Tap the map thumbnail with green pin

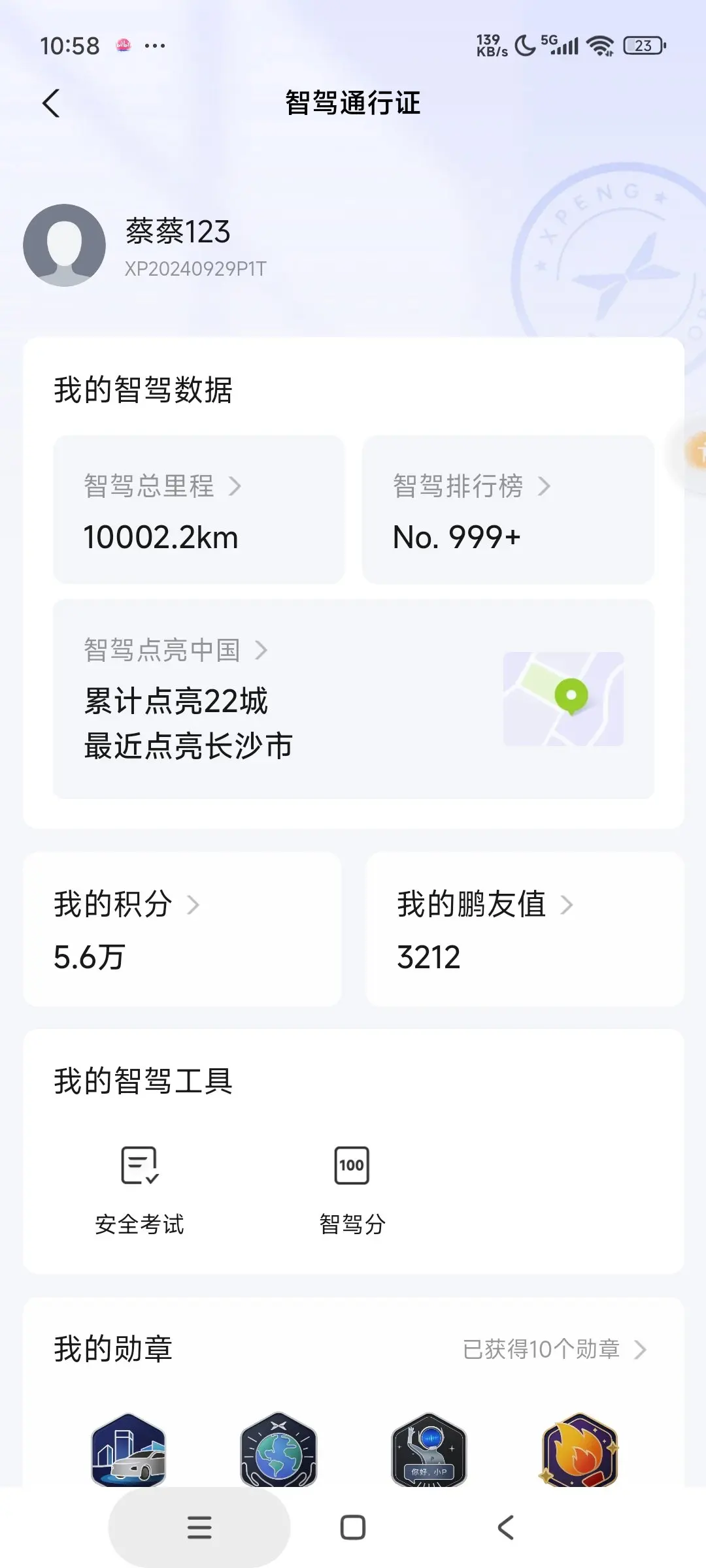(563, 699)
